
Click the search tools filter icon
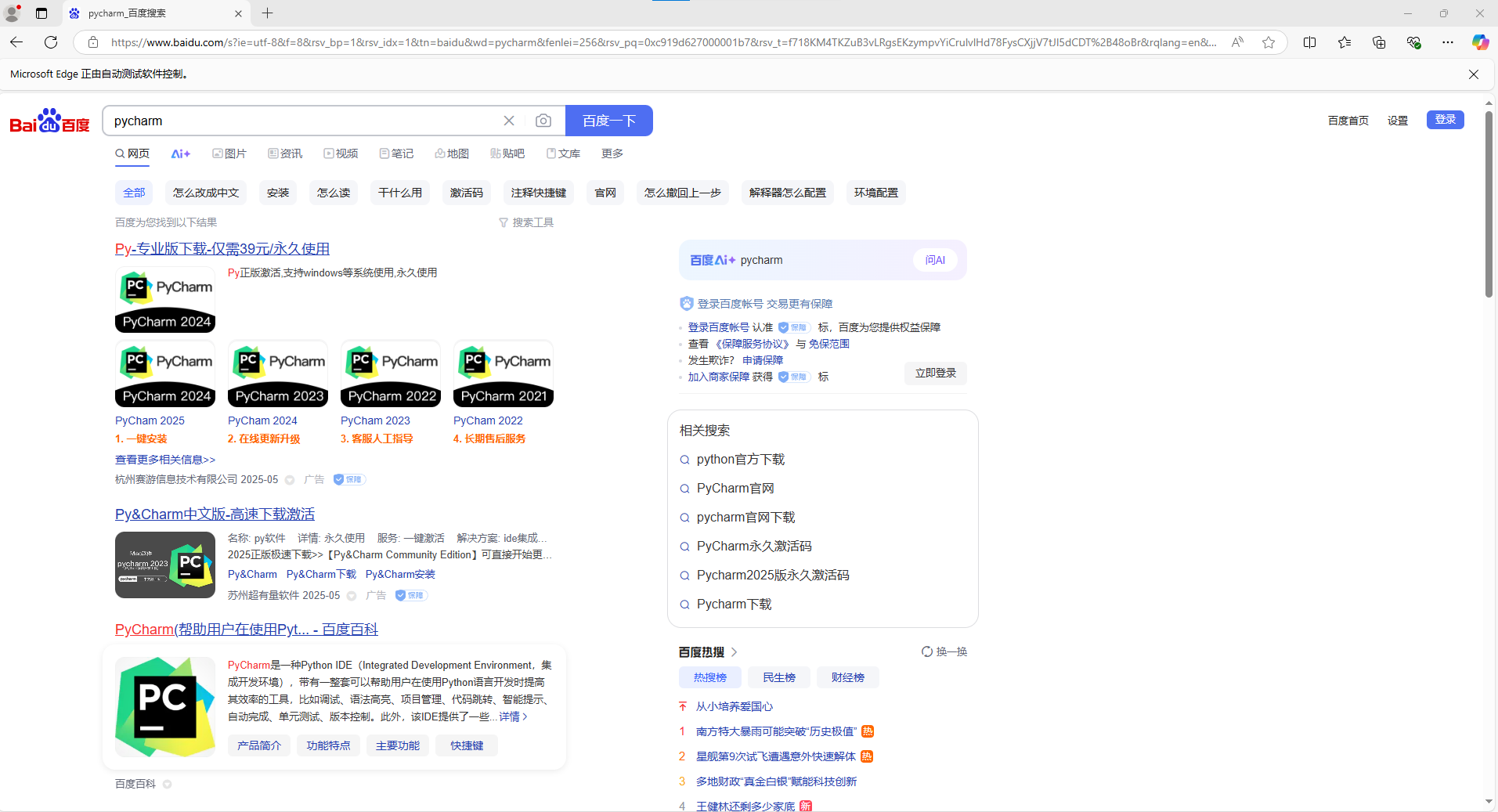pos(504,223)
